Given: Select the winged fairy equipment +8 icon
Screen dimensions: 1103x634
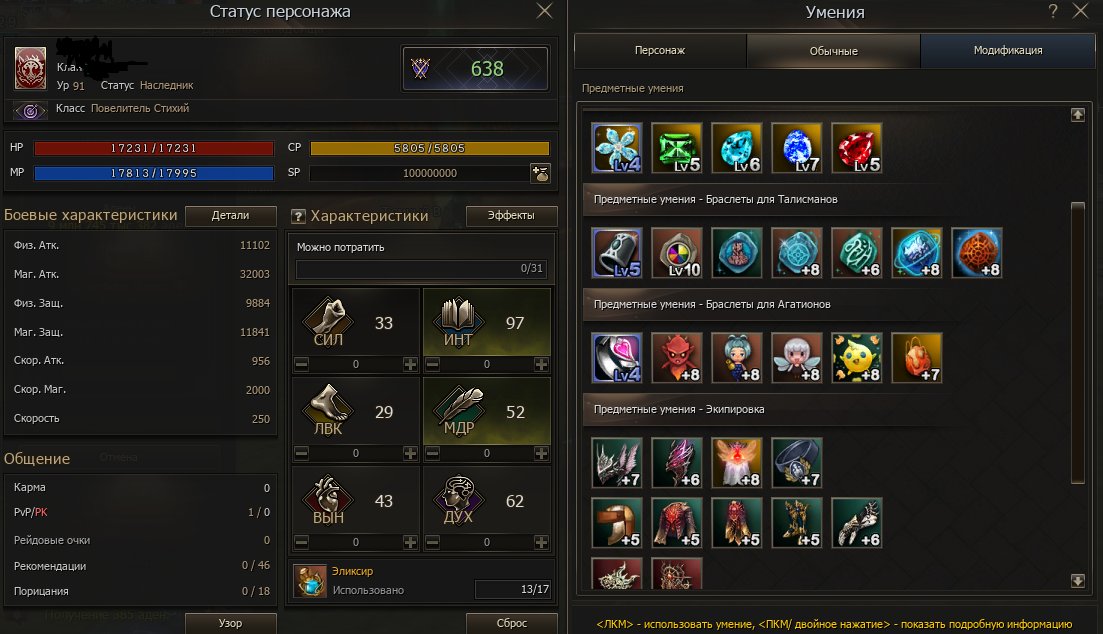Looking at the screenshot, I should [x=737, y=462].
